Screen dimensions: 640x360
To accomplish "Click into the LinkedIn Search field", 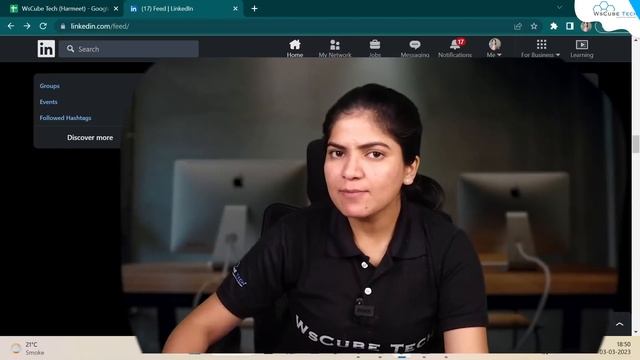I will tap(129, 49).
